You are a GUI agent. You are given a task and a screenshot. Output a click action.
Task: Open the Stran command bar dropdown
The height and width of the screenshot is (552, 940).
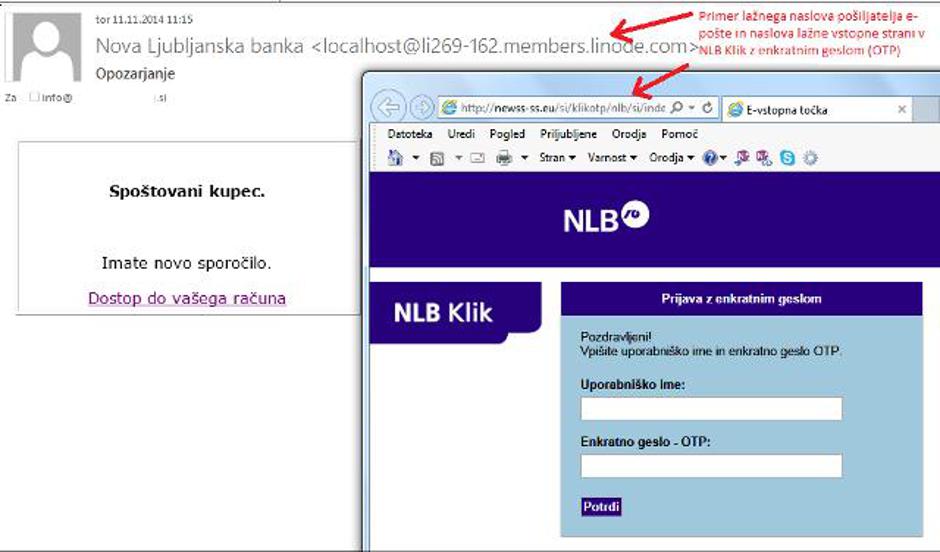click(x=558, y=158)
